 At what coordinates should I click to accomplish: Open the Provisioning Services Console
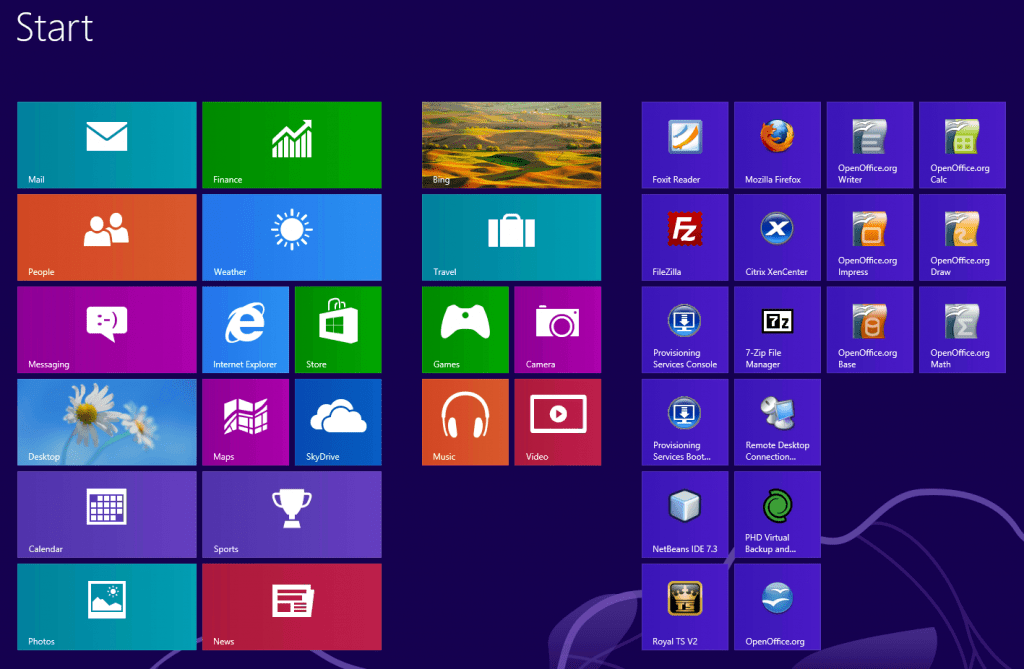coord(684,330)
